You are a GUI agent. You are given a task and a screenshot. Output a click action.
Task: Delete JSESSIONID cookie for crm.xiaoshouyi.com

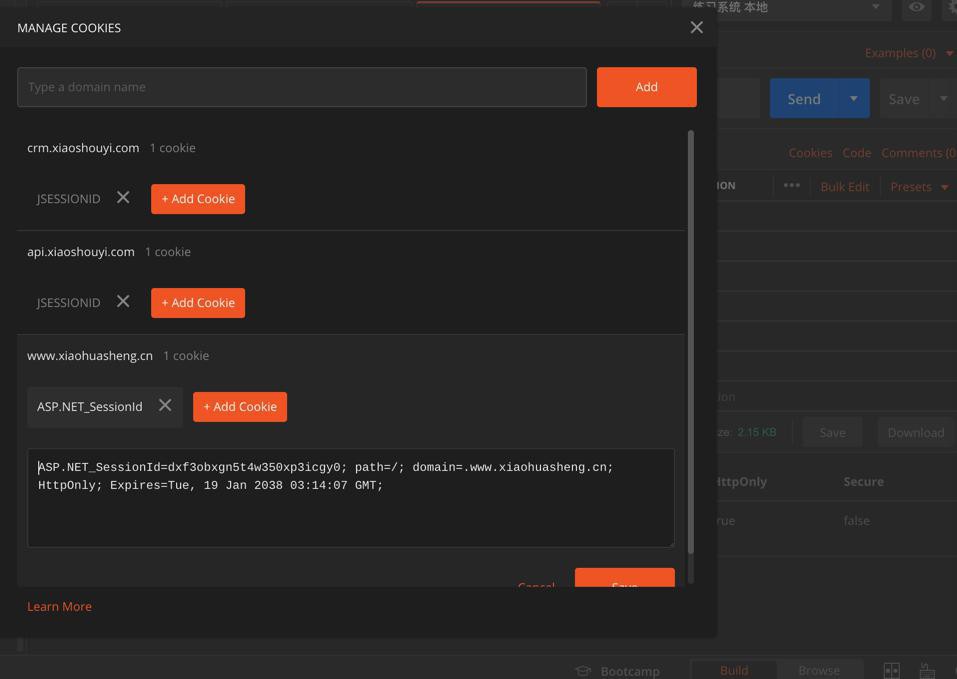123,198
